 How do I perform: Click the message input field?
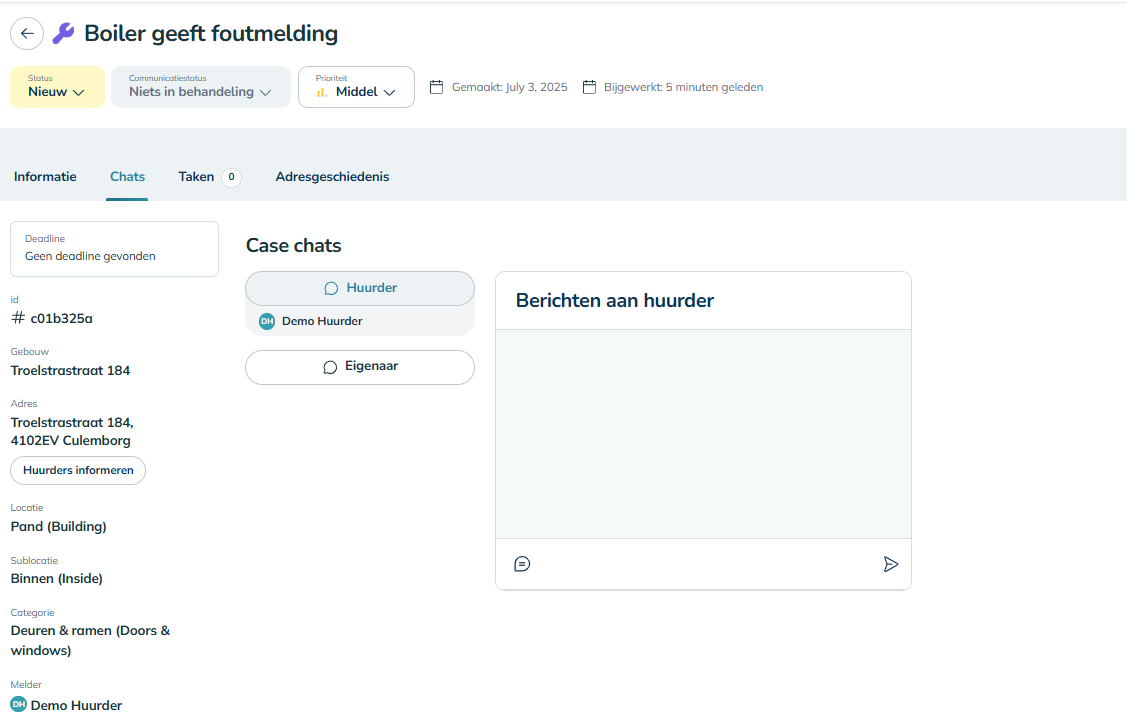tap(700, 564)
